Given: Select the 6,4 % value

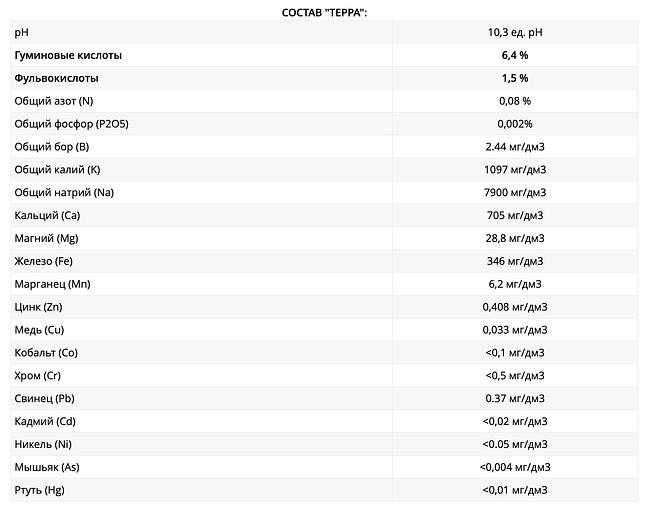Looking at the screenshot, I should [515, 55].
